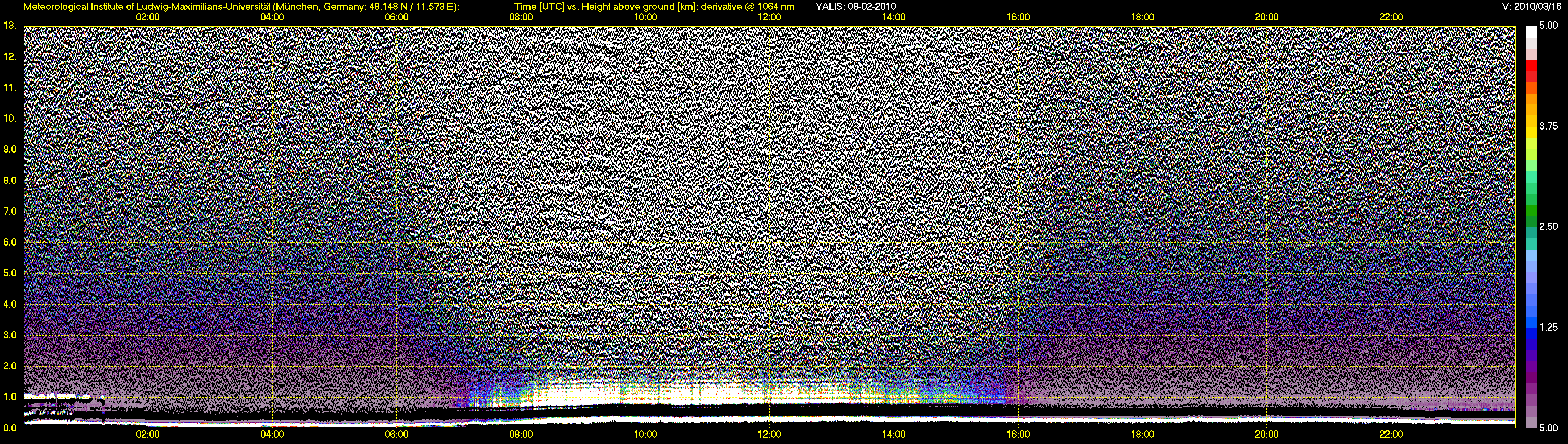Click the 1.25 value on the color scale
Screen dimensions: 1568x444
[1549, 327]
